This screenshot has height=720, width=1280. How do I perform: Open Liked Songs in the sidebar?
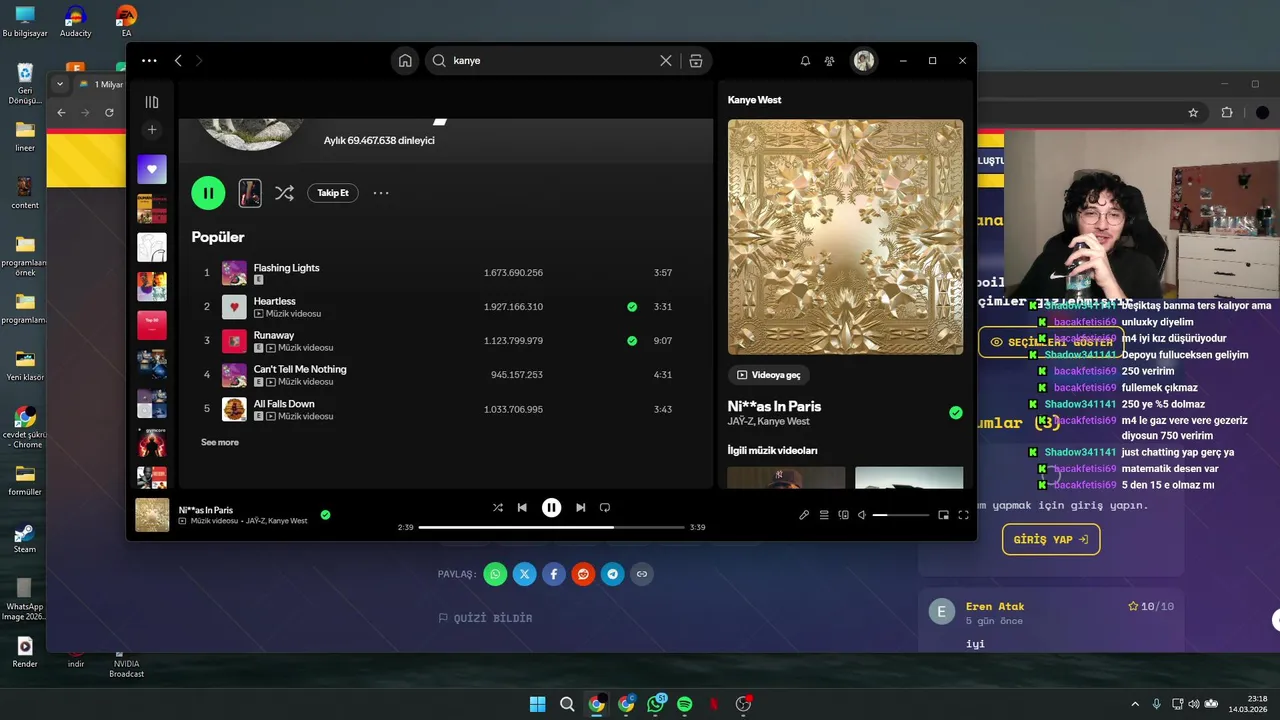click(152, 170)
